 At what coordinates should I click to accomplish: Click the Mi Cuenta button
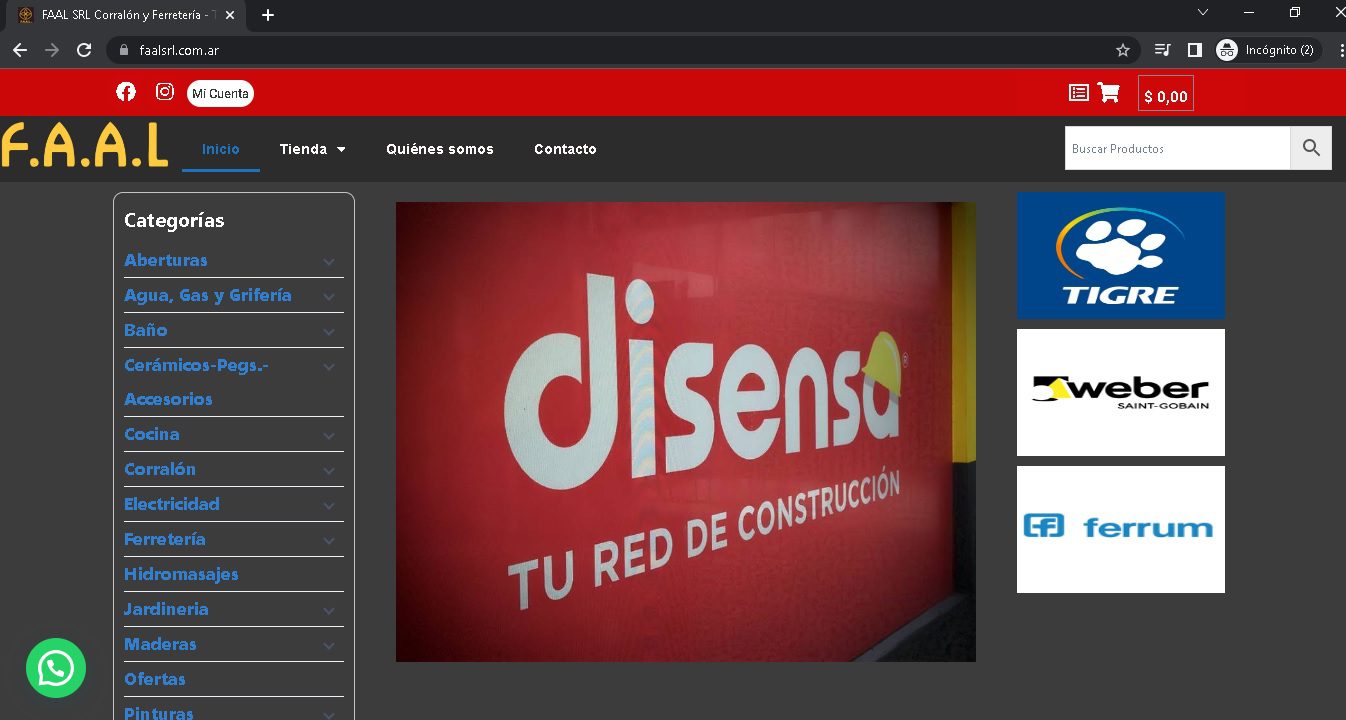220,94
